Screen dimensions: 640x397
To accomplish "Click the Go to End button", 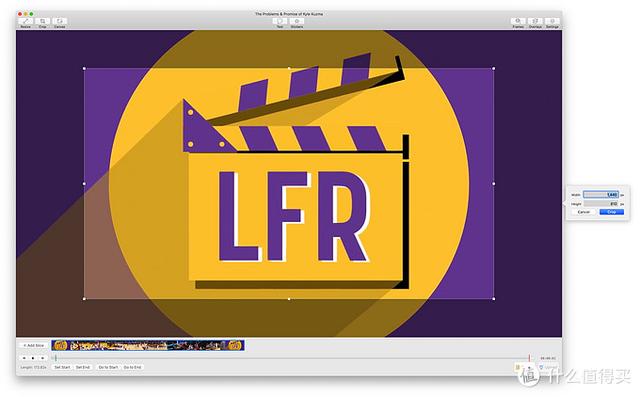I will coord(132,367).
